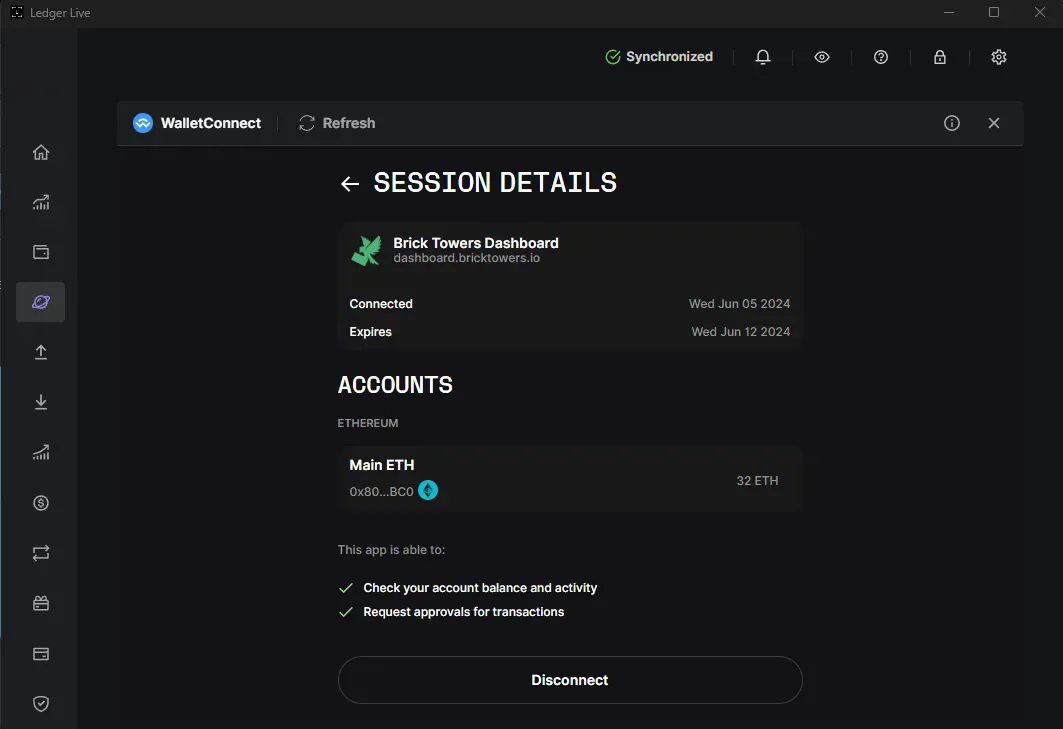Open the Portfolio home icon in sidebar
This screenshot has width=1063, height=729.
tap(41, 152)
